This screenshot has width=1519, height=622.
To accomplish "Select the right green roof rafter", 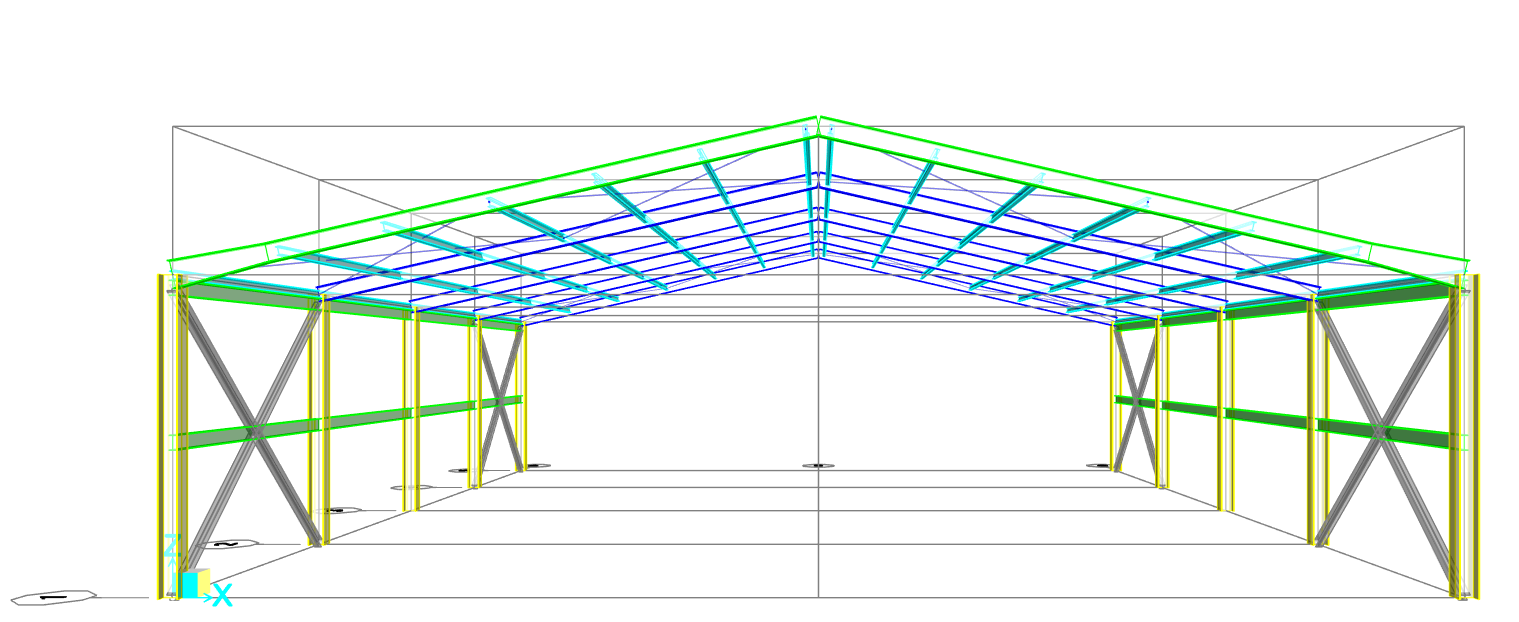I will coord(1140,193).
